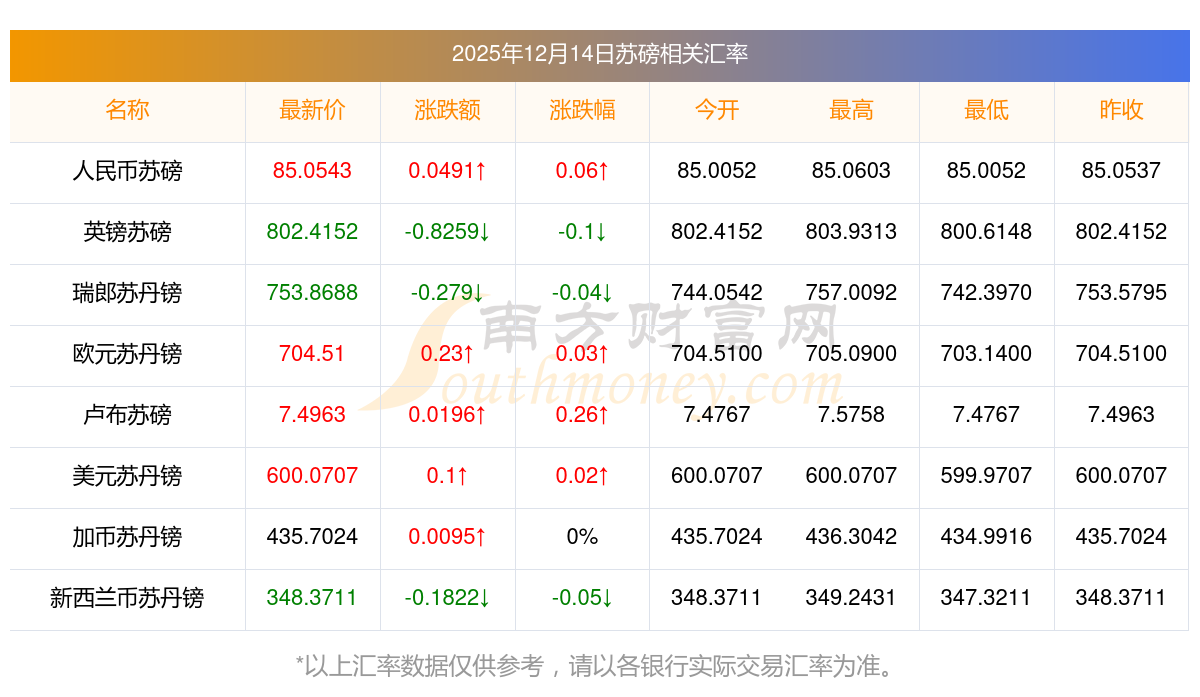Click the low value 703.1400
The height and width of the screenshot is (697, 1200).
pyautogui.click(x=986, y=354)
